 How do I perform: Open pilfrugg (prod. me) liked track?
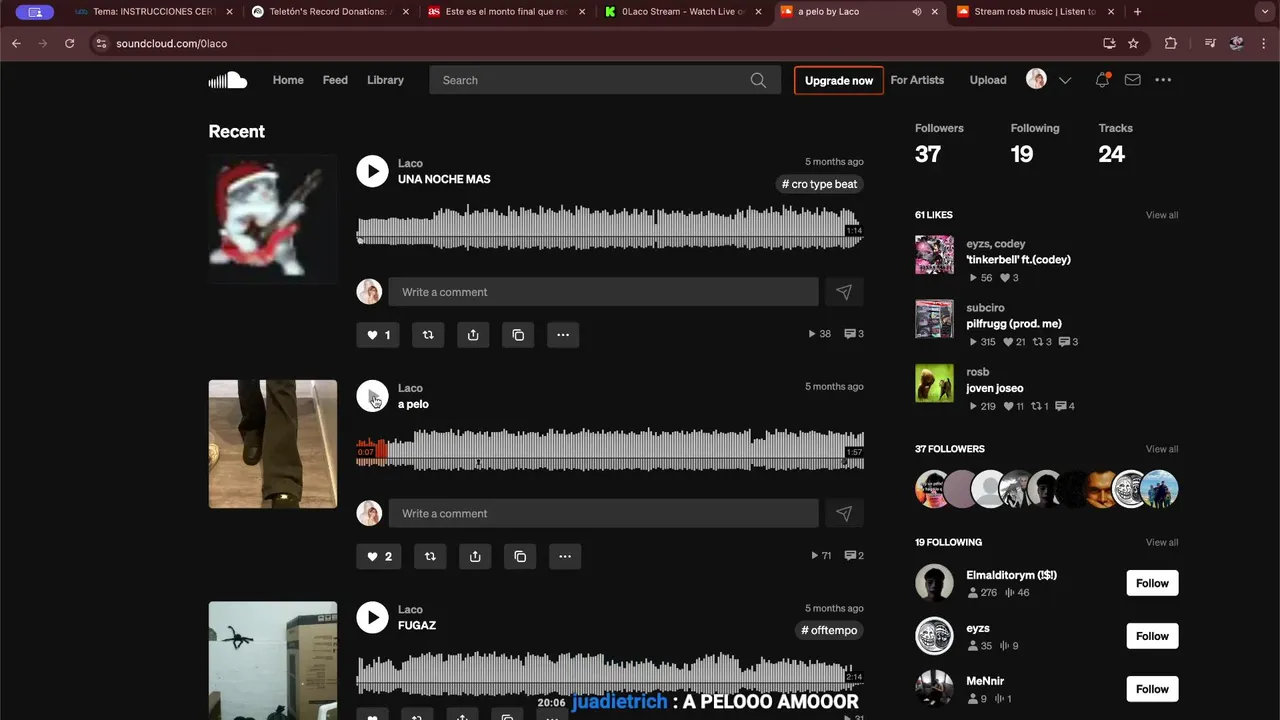(x=1014, y=324)
